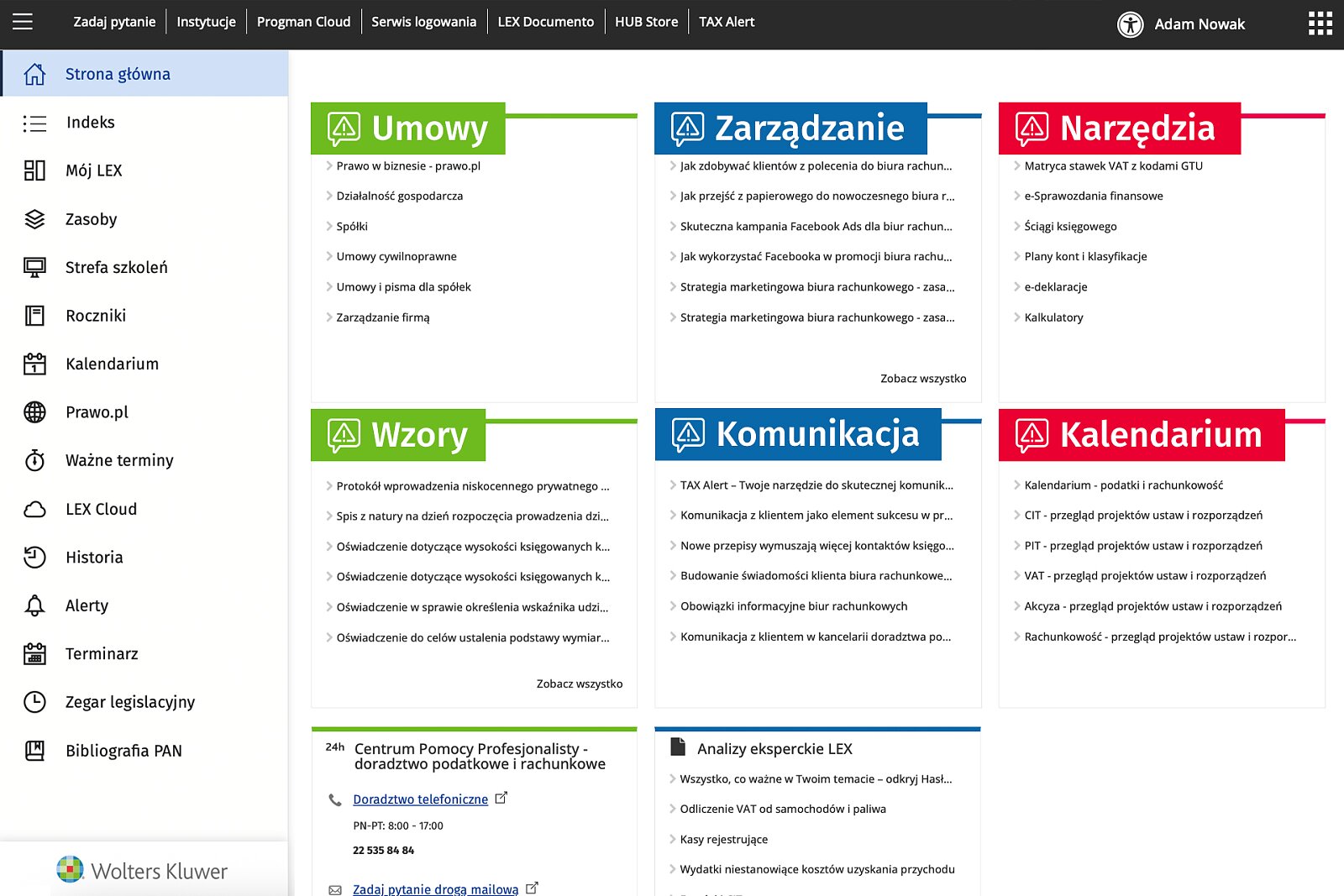
Task: Click the Wzory card alert icon
Action: [344, 435]
